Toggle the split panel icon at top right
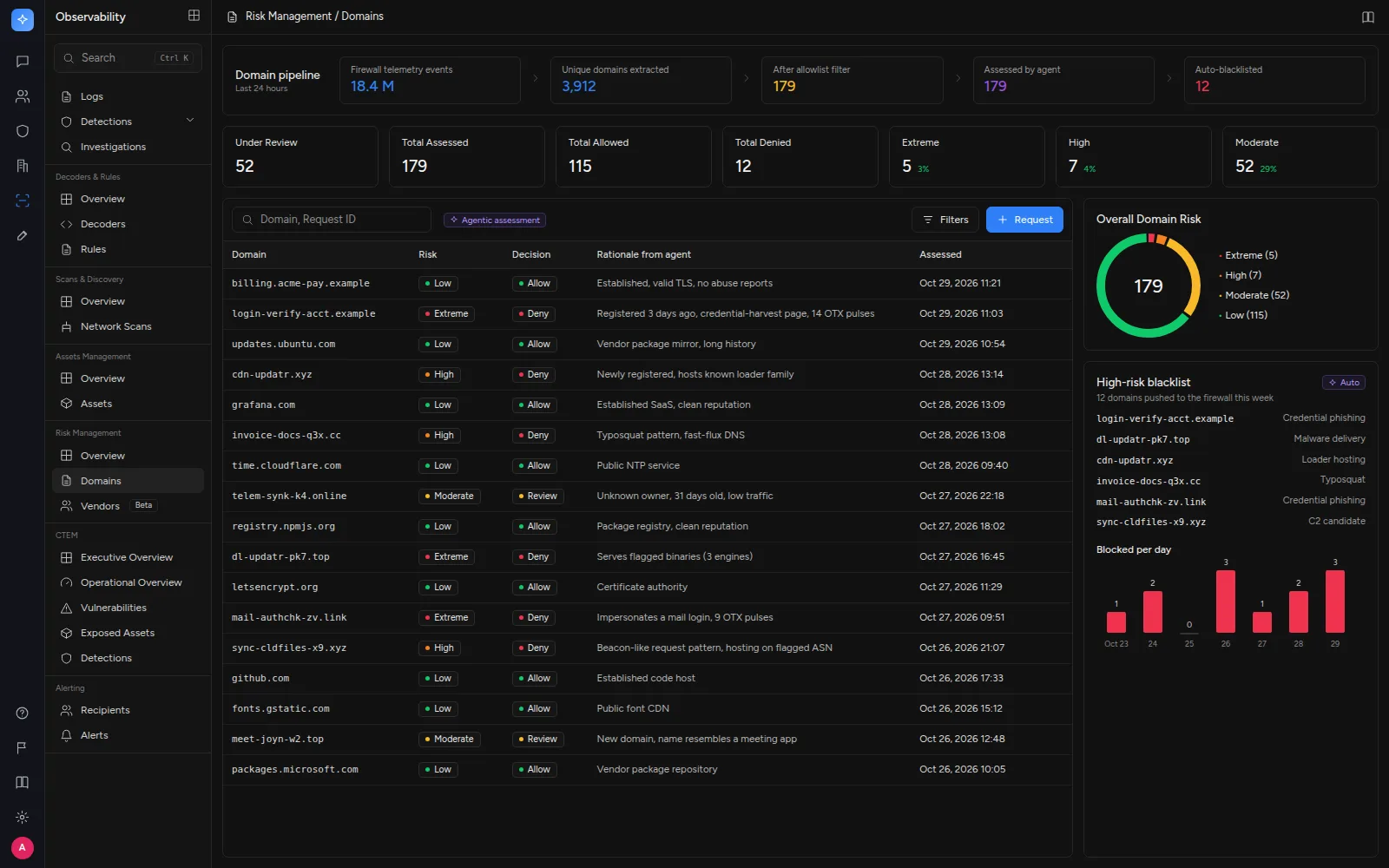 click(1368, 16)
